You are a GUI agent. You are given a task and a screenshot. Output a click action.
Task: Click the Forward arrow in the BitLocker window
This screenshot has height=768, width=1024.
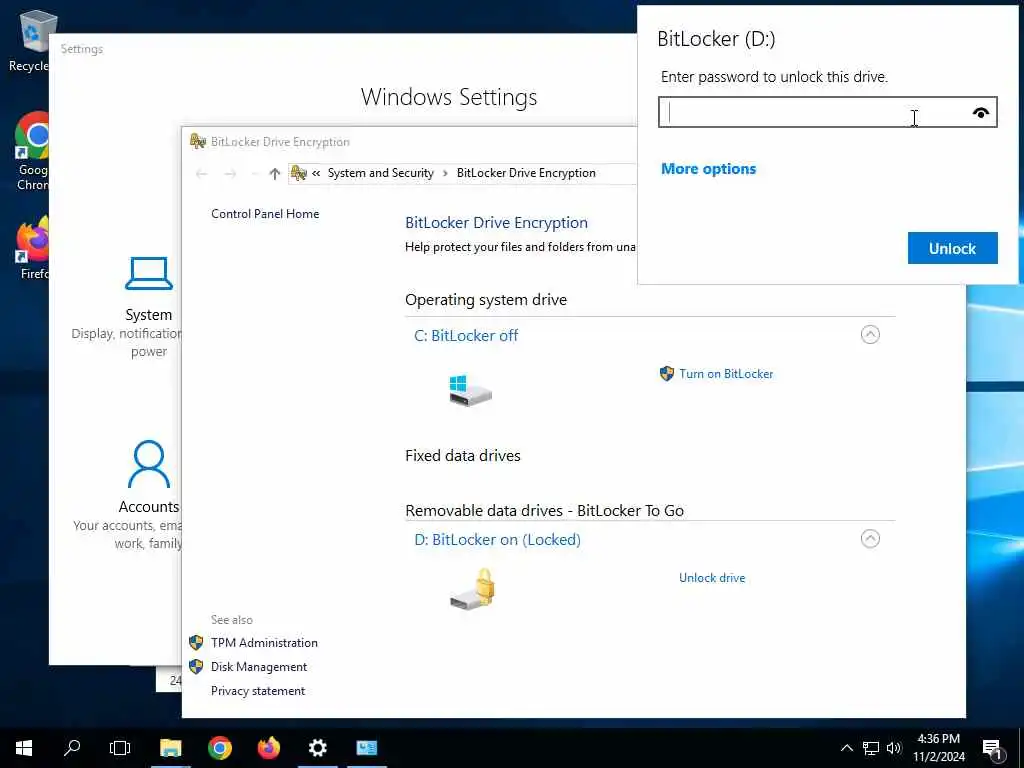pyautogui.click(x=230, y=174)
